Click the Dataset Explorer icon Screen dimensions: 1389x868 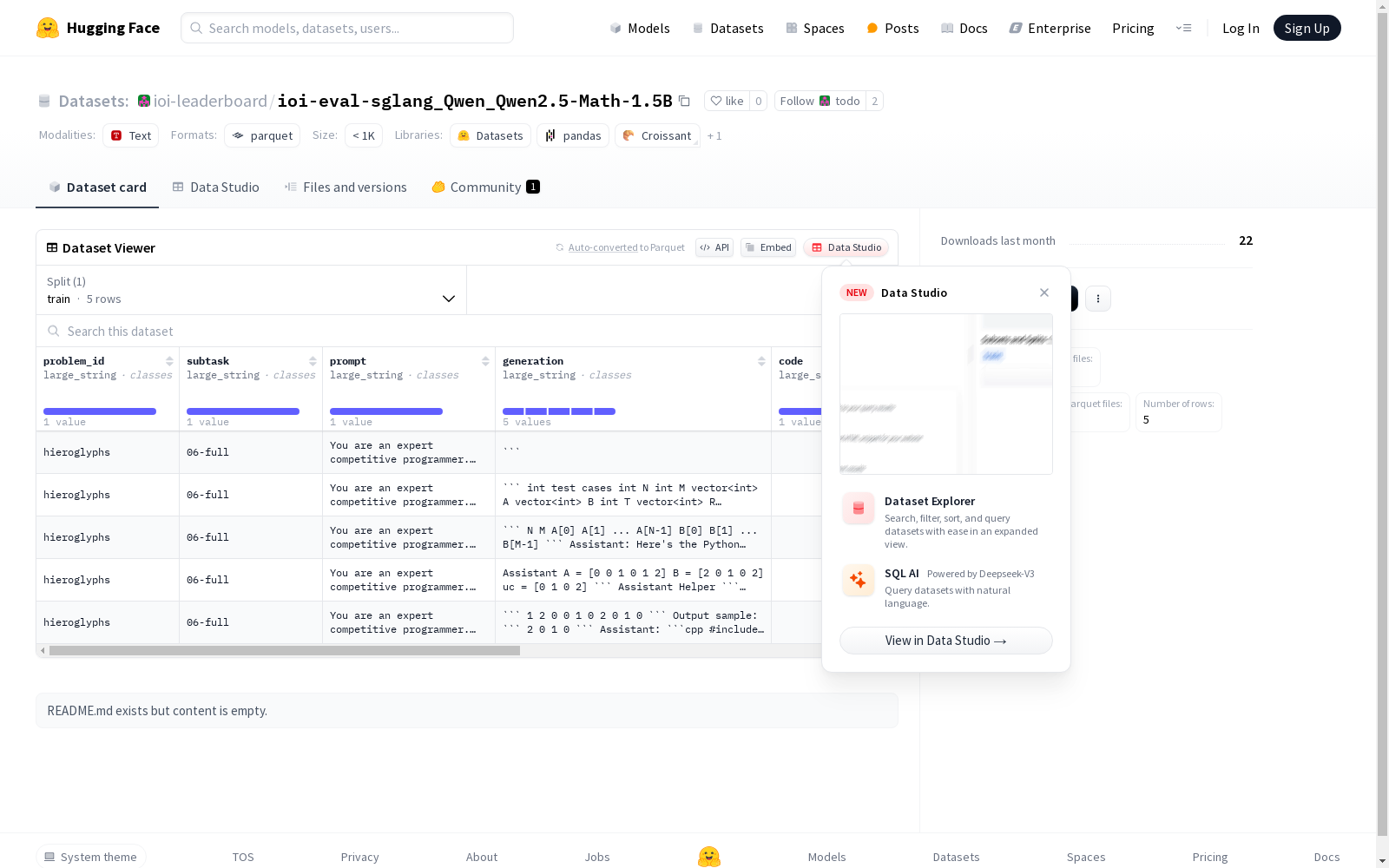pos(859,509)
